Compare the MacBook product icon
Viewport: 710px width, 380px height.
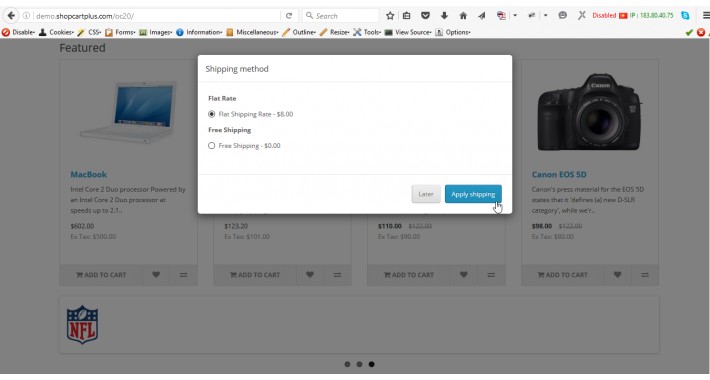coord(183,274)
